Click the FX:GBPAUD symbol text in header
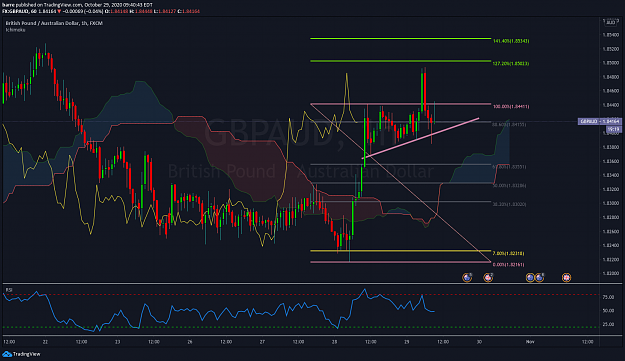The height and width of the screenshot is (361, 625). [x=14, y=11]
